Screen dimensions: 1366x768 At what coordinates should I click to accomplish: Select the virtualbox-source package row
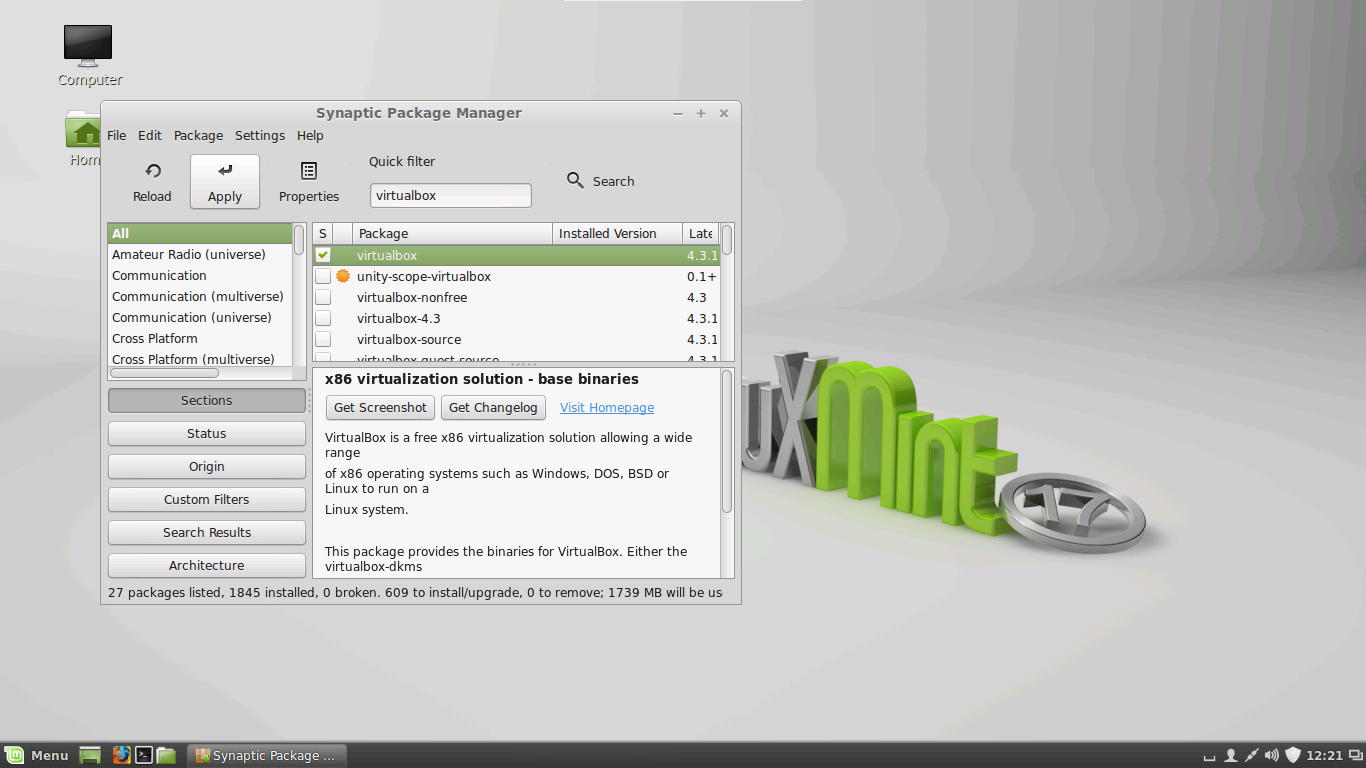(516, 339)
